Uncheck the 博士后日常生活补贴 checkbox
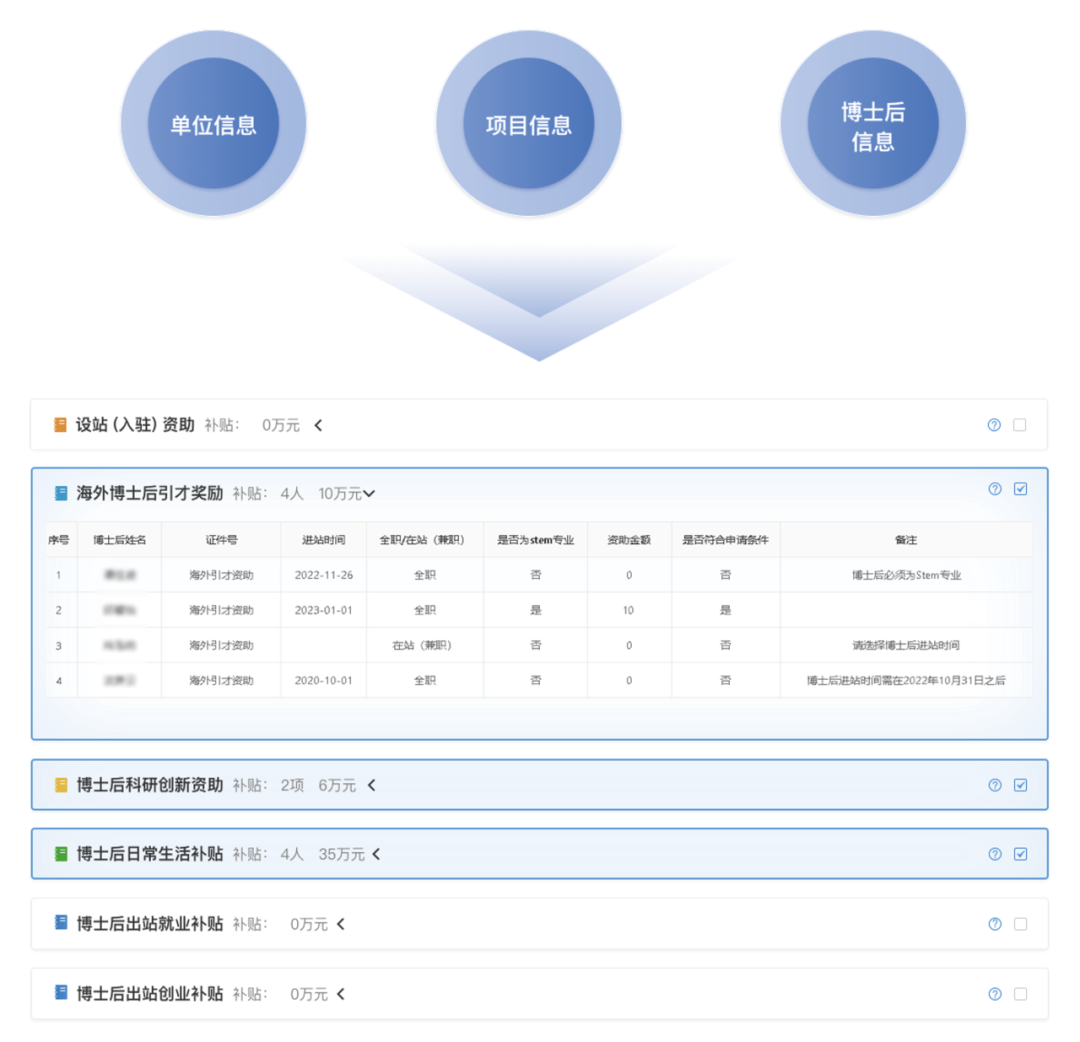 point(1020,854)
